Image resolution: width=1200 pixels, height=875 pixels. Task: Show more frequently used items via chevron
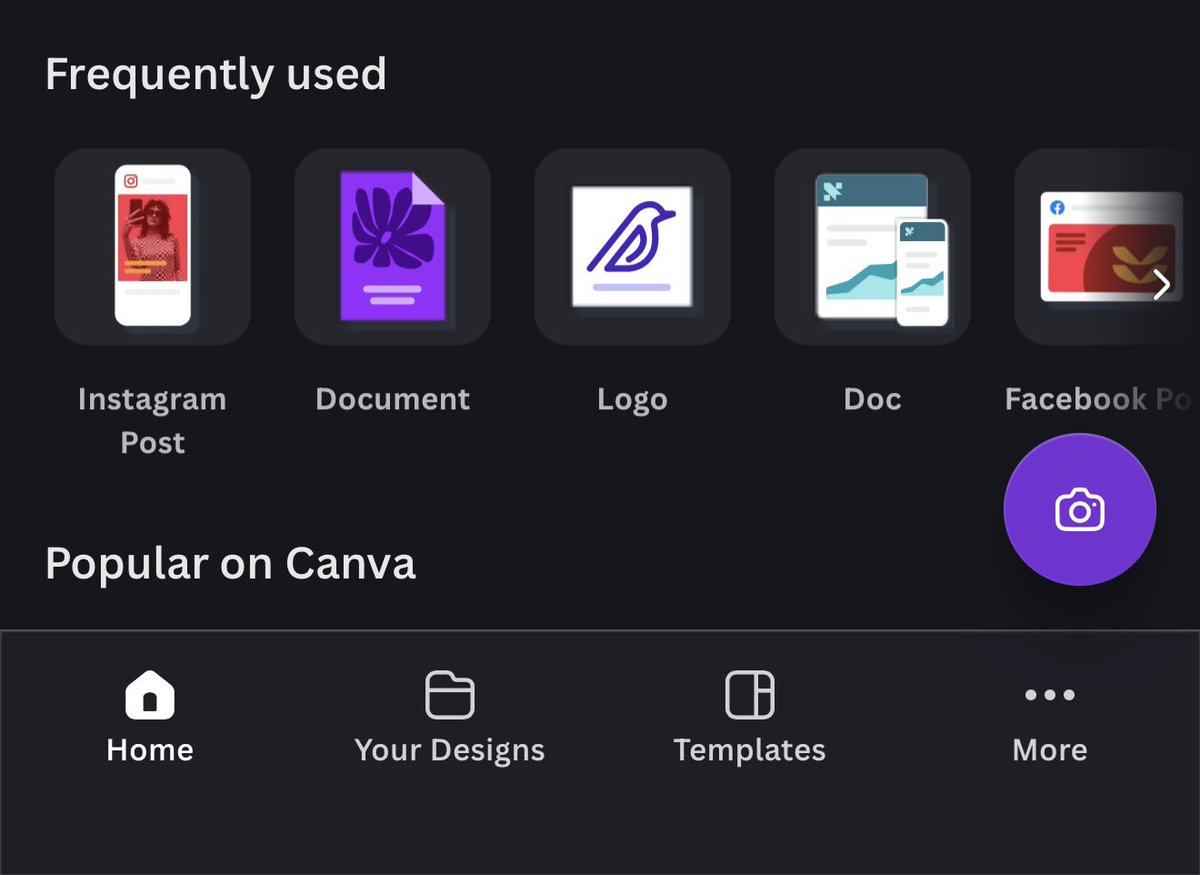pos(1161,285)
